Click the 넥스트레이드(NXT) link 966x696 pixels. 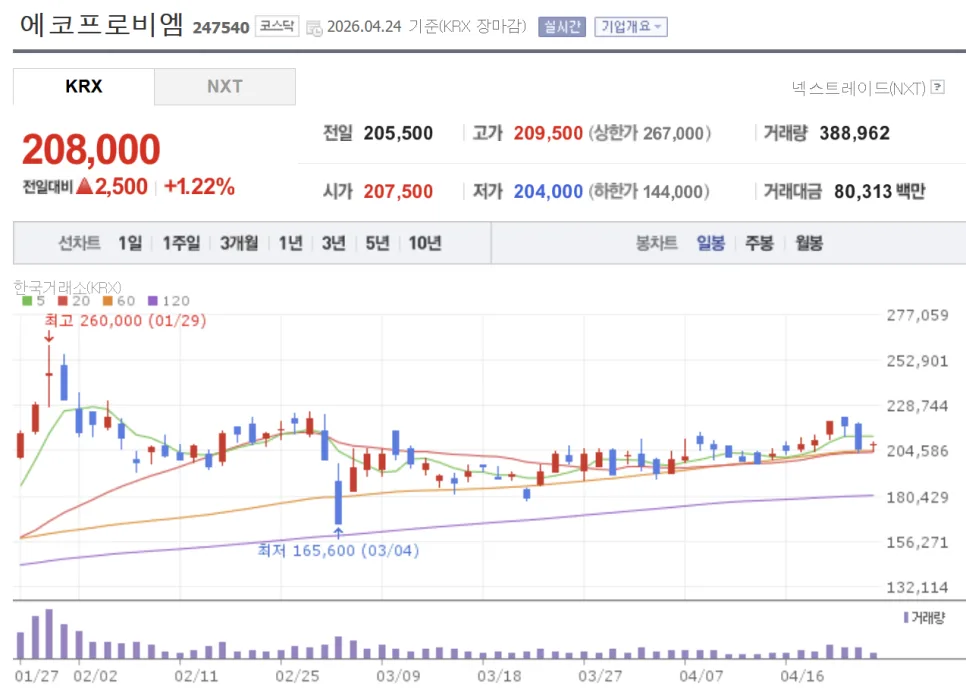point(859,88)
